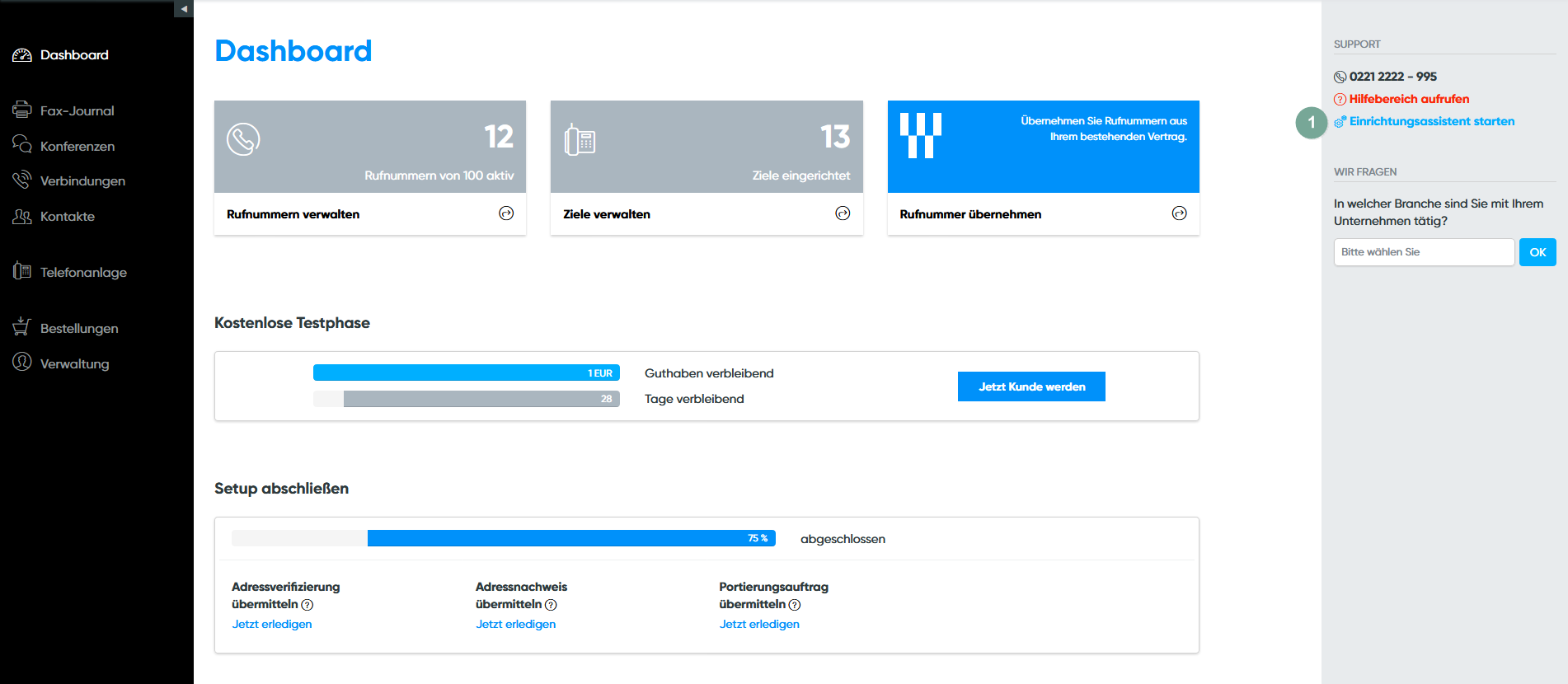The height and width of the screenshot is (684, 1568).
Task: Open the Bitte wählen Sie dropdown
Action: (1423, 252)
